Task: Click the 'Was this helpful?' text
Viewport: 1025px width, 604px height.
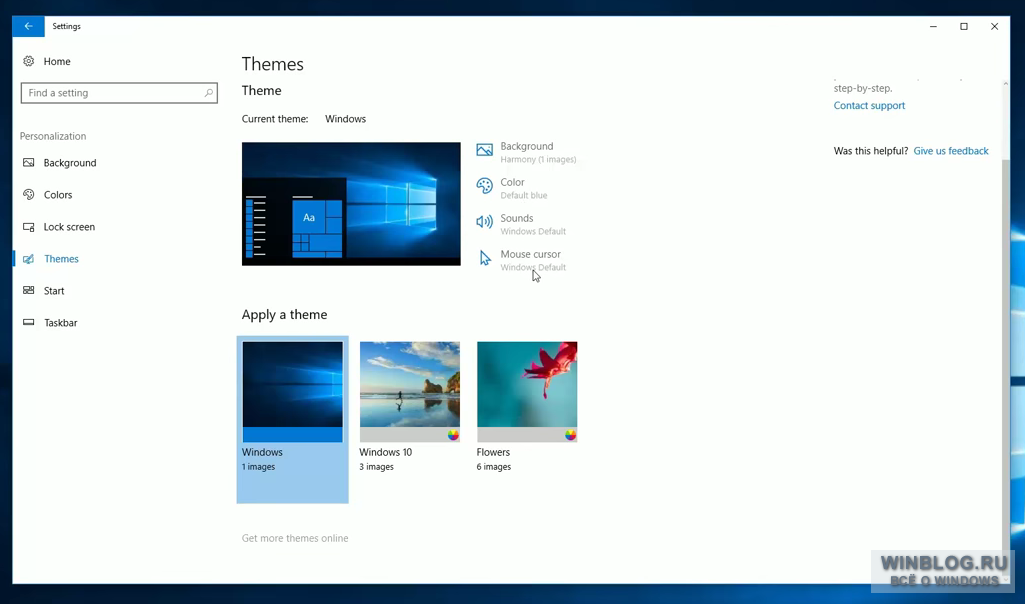Action: pos(871,151)
